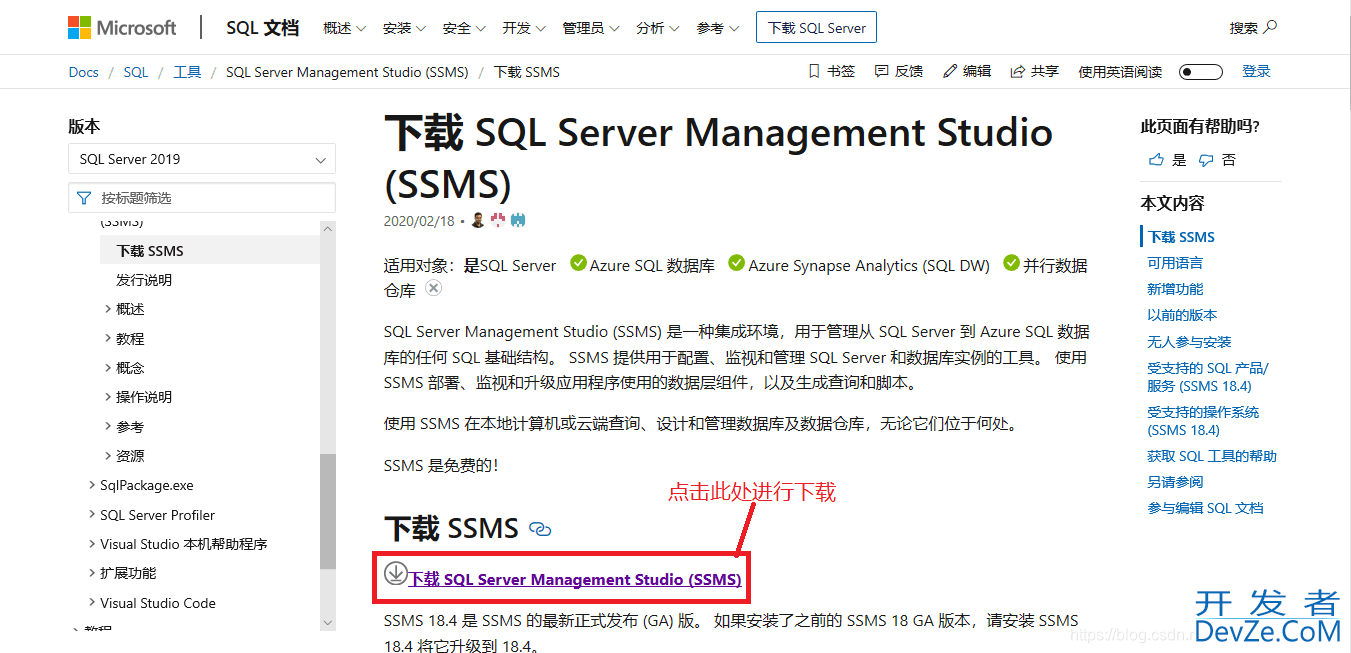The width and height of the screenshot is (1351, 653).
Task: Select 发行说明 in the sidebar tree
Action: tap(144, 280)
